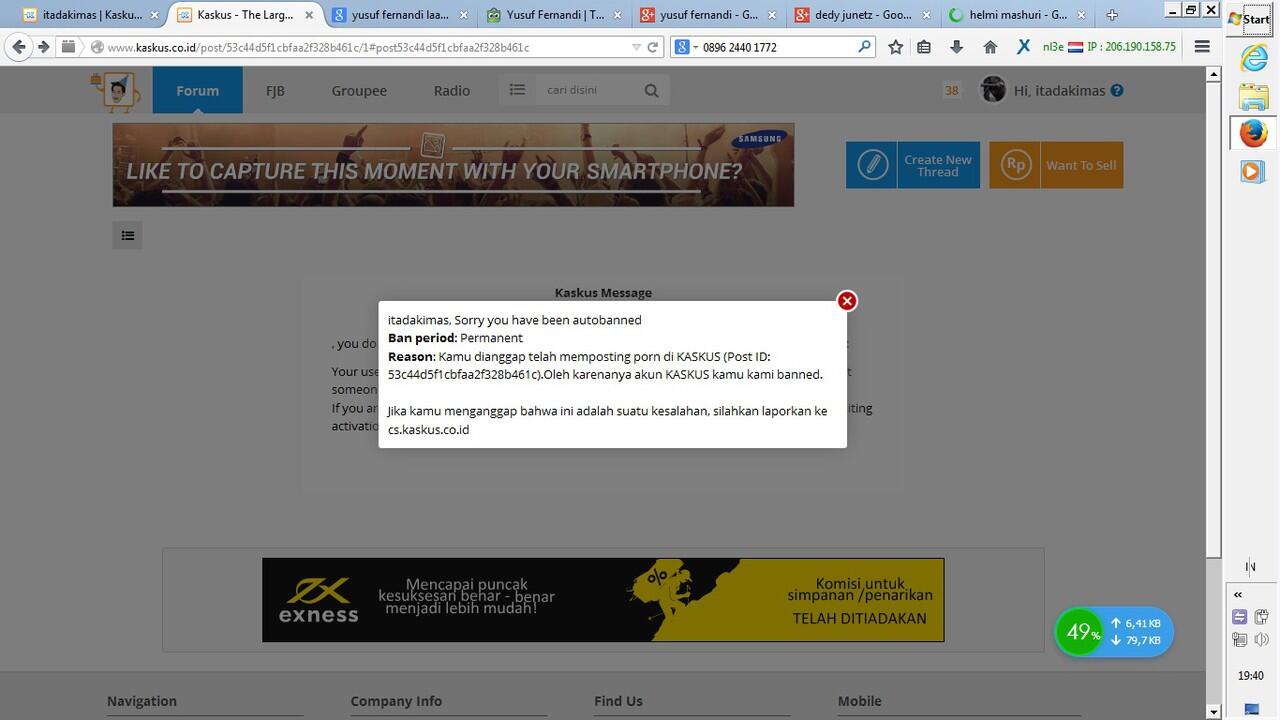Open Windows Explorer folder on taskbar

point(1253,96)
